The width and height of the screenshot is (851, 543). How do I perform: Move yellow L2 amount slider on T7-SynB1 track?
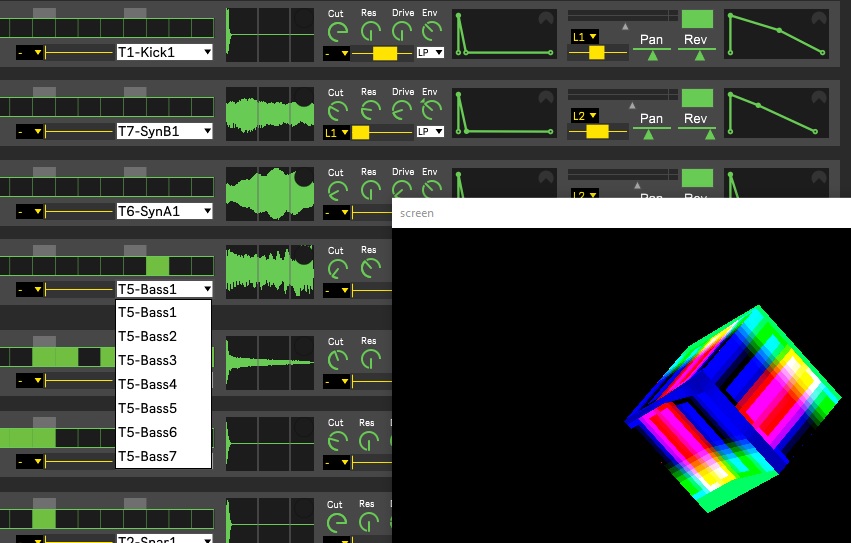coord(597,131)
